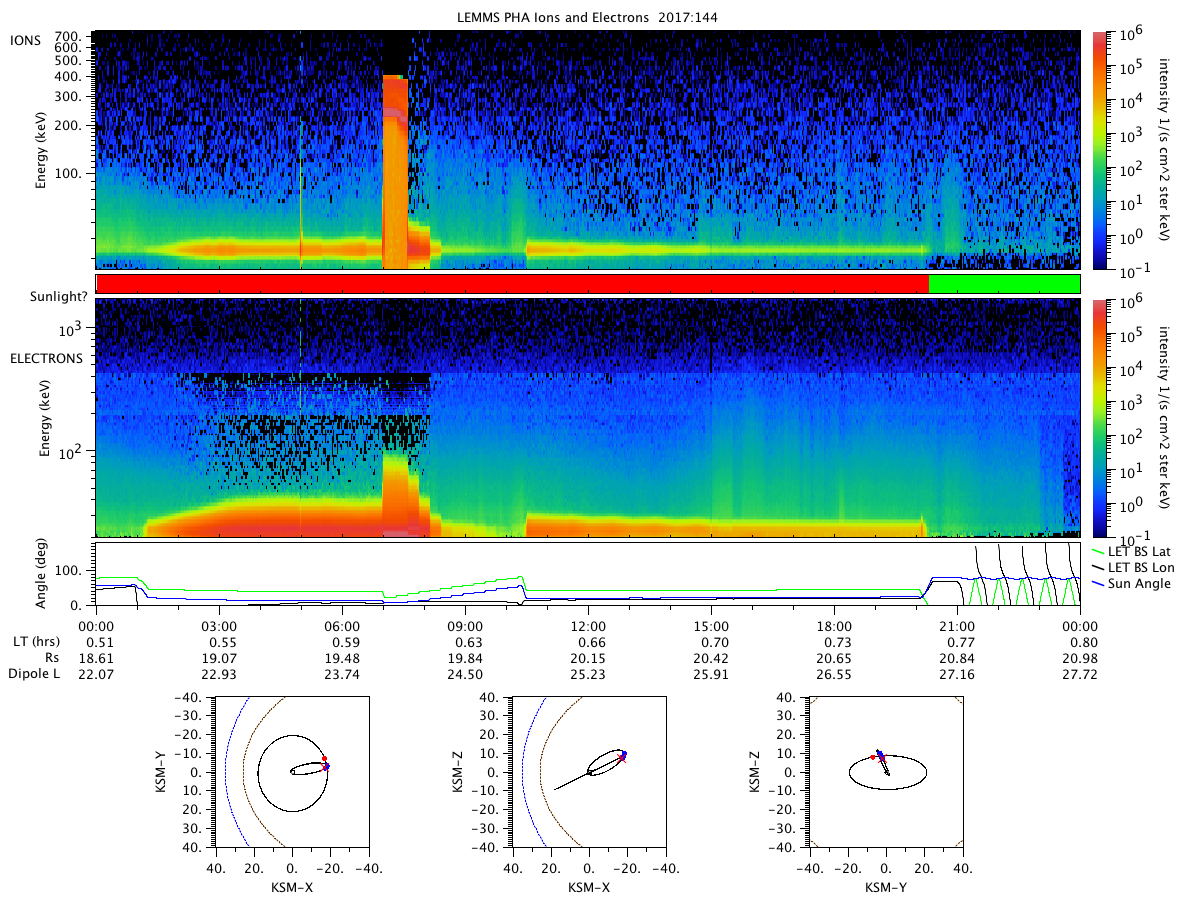Select the LET BS Lat legend entry
Viewport: 1200px width, 900px height.
pyautogui.click(x=1135, y=551)
